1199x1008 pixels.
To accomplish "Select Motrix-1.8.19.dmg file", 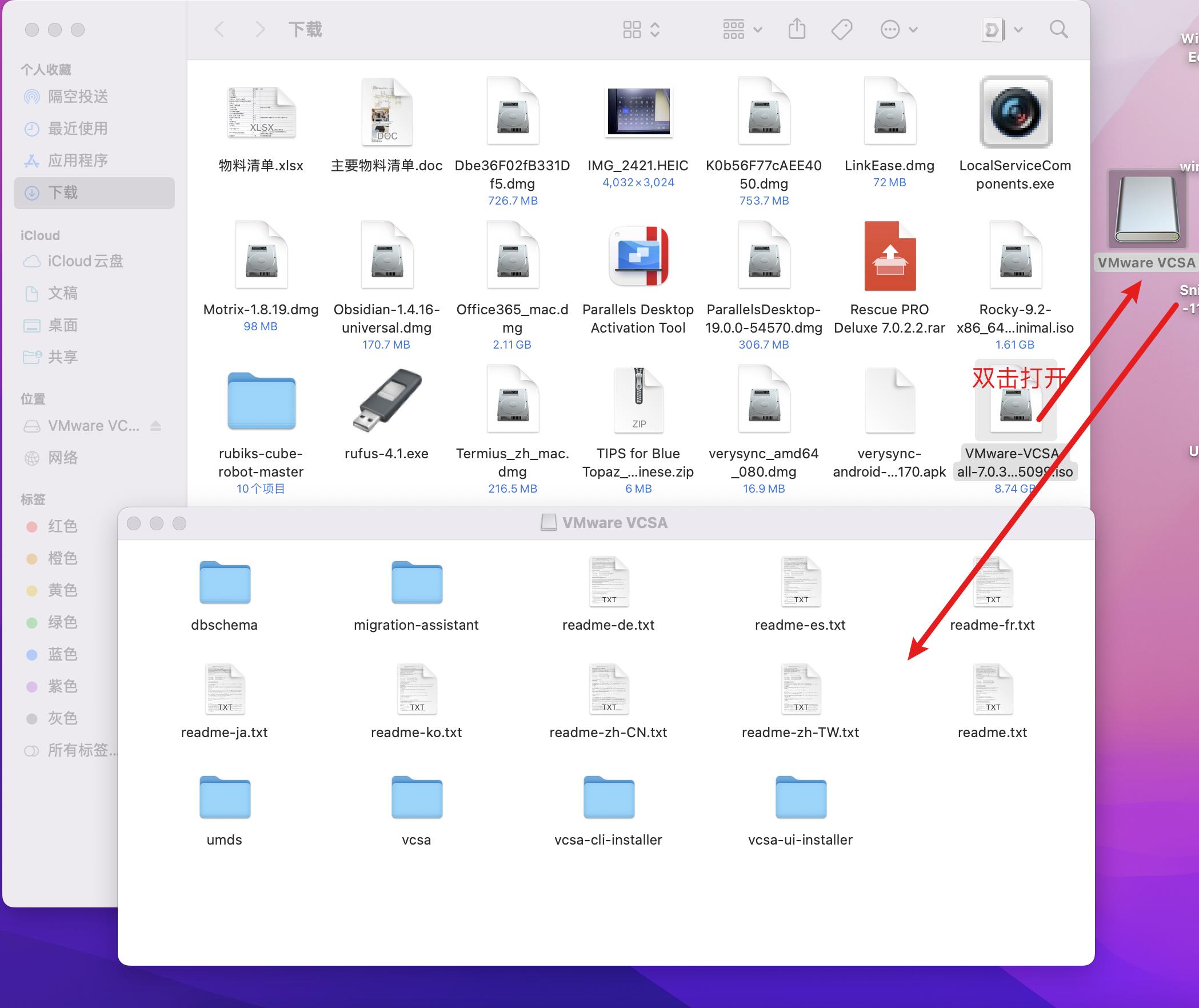I will coord(261,255).
